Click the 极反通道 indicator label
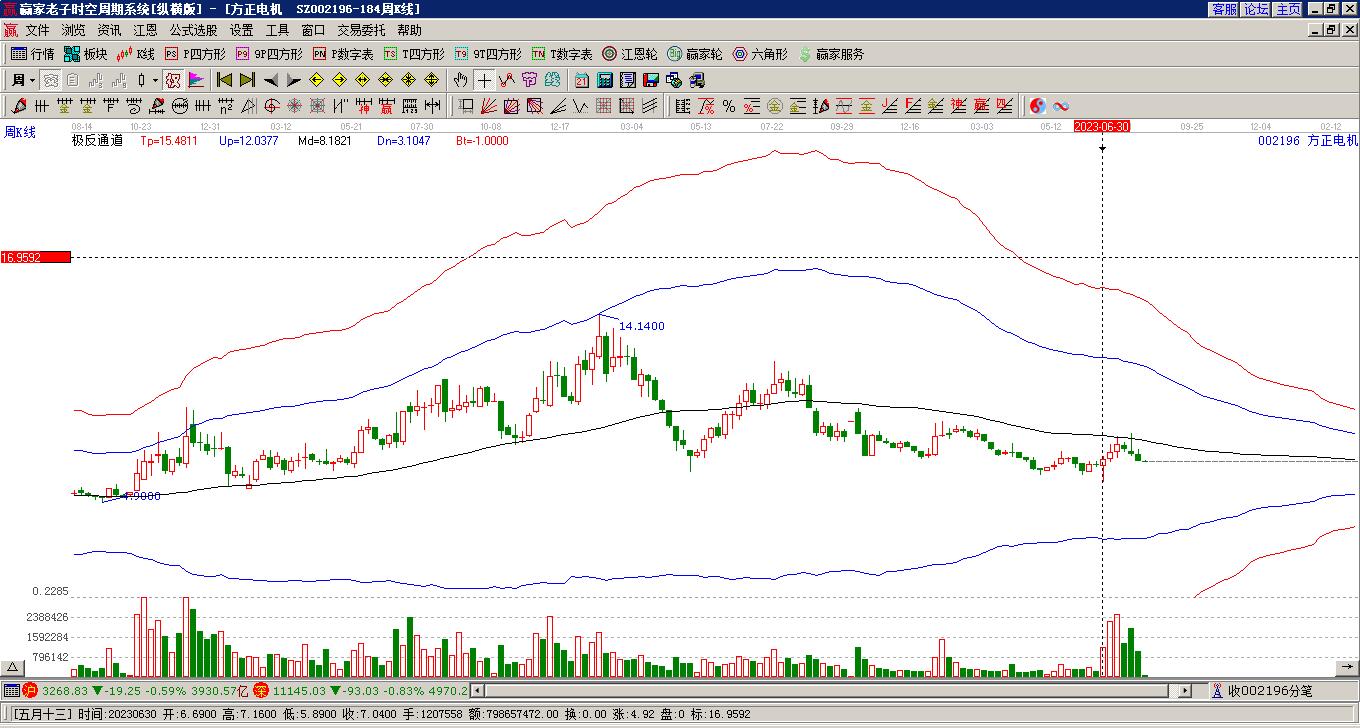The height and width of the screenshot is (728, 1360). pos(98,141)
